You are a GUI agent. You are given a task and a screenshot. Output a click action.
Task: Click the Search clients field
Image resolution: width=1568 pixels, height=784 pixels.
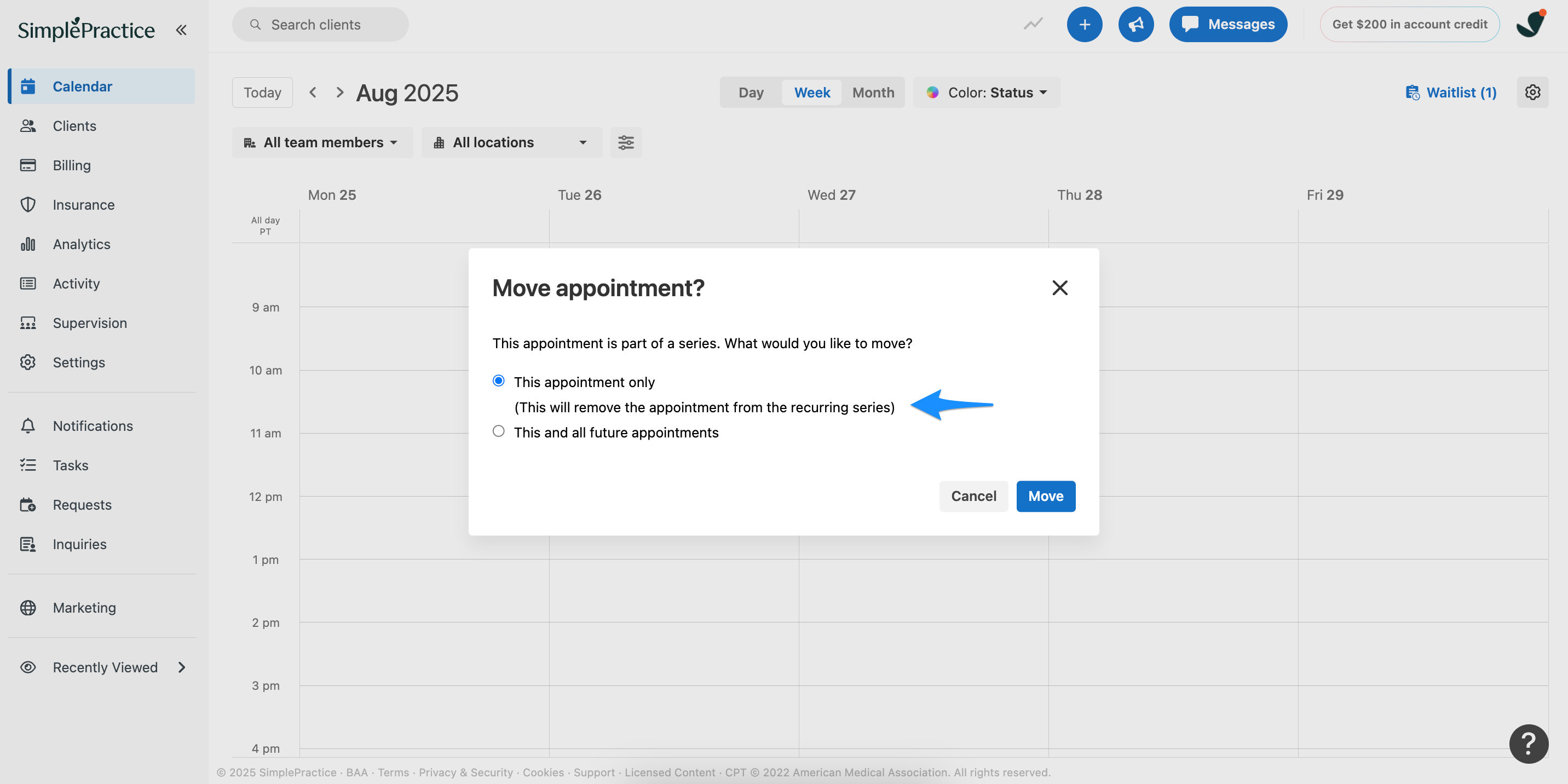pyautogui.click(x=320, y=24)
